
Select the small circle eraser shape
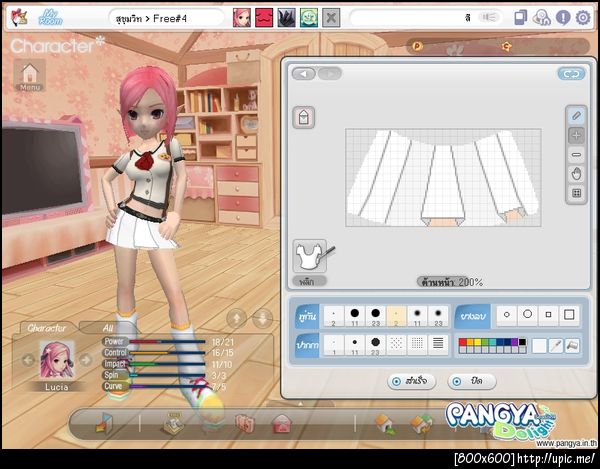(507, 315)
